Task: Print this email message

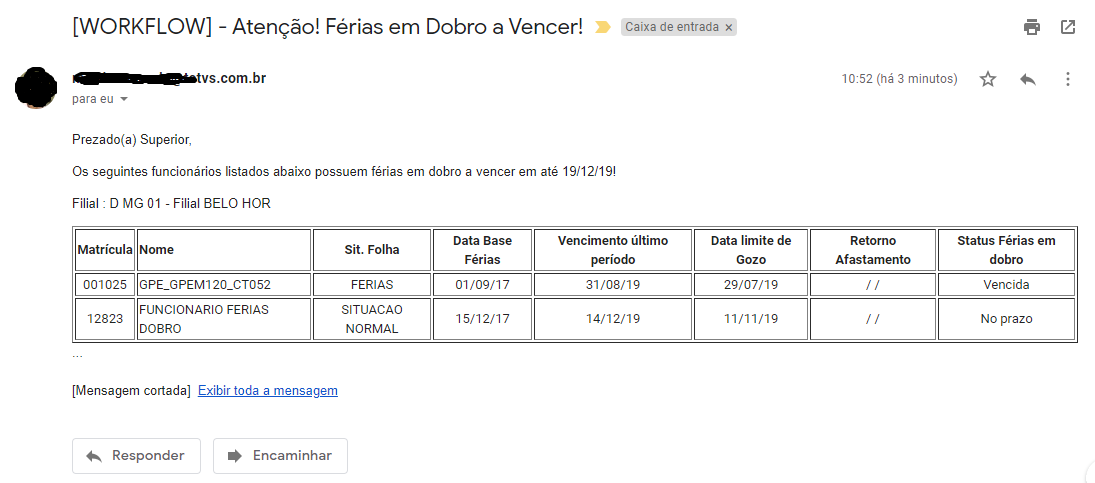Action: 1032,27
